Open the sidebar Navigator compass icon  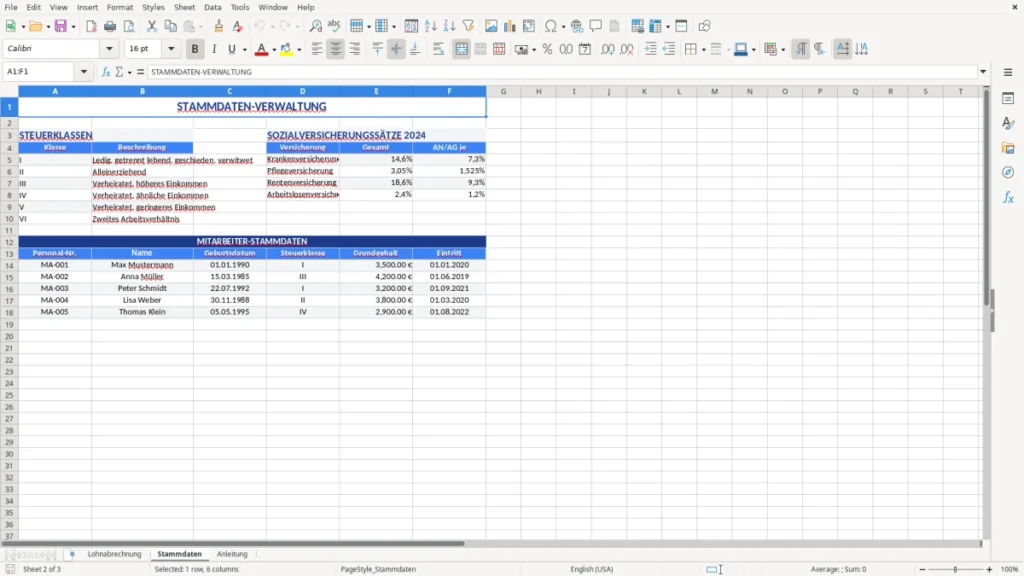[1008, 172]
